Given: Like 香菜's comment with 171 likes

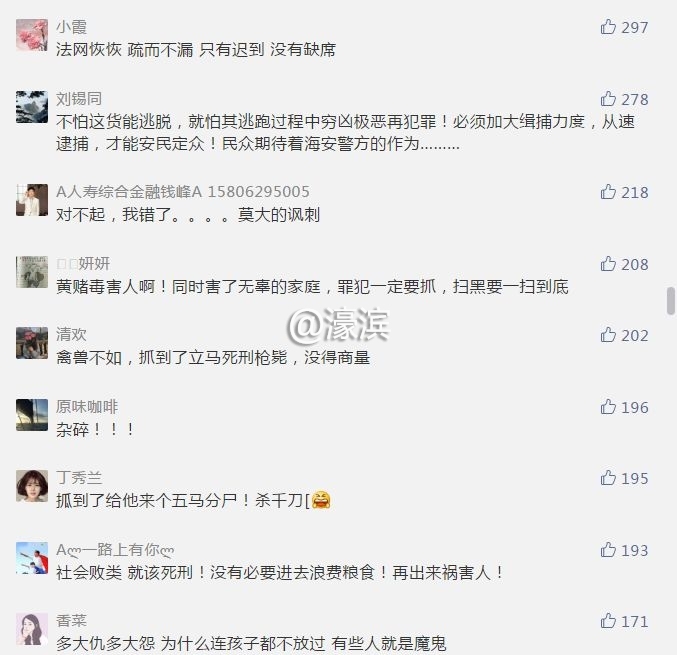Looking at the screenshot, I should coord(608,621).
